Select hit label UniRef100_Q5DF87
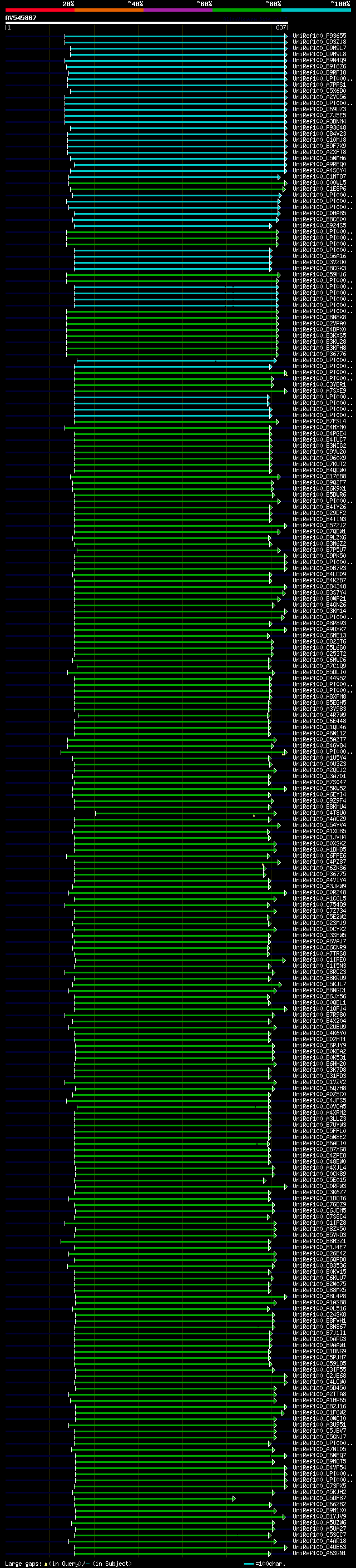 319,1498
